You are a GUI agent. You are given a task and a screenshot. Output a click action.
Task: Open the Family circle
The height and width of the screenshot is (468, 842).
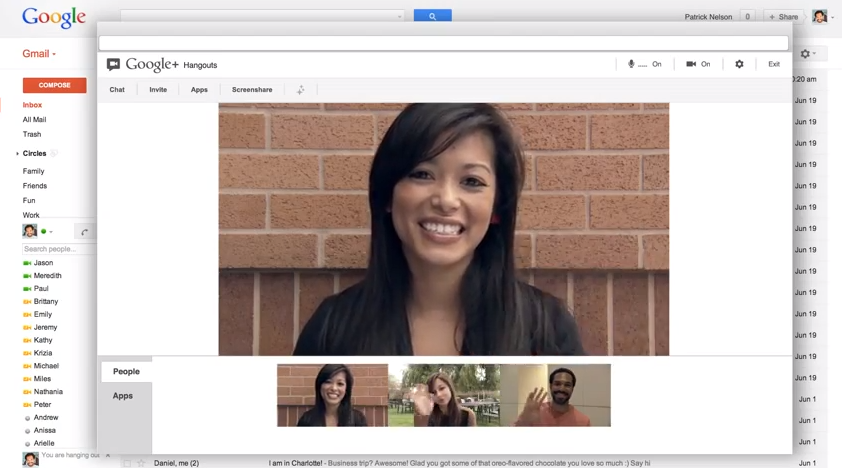(33, 171)
